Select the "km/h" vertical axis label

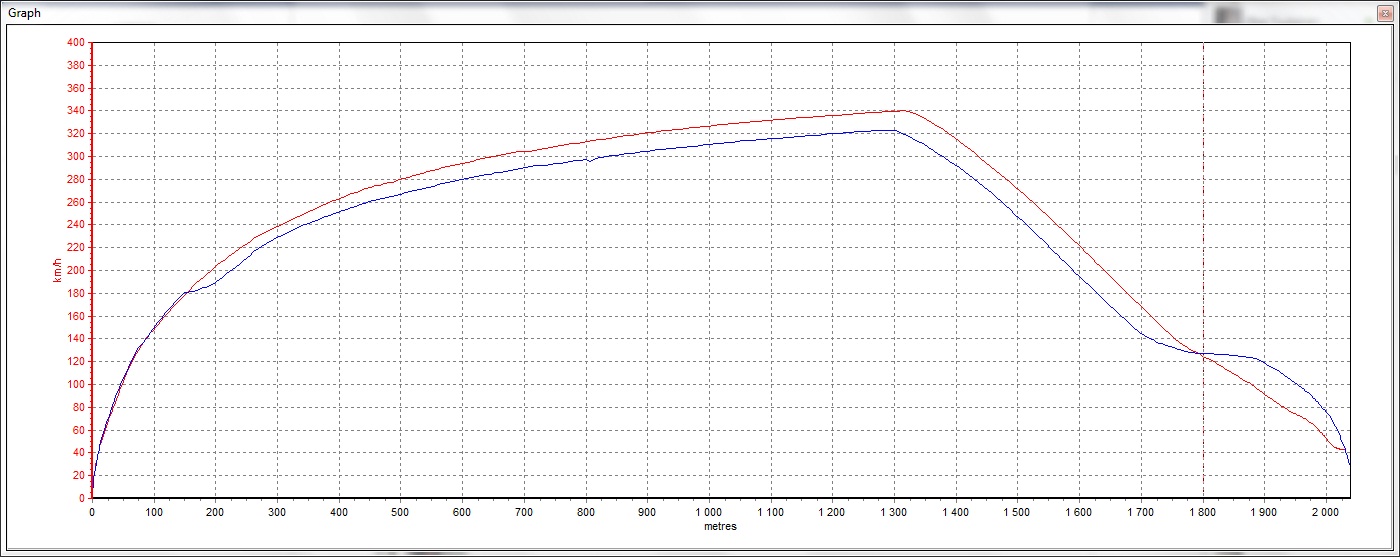[57, 269]
